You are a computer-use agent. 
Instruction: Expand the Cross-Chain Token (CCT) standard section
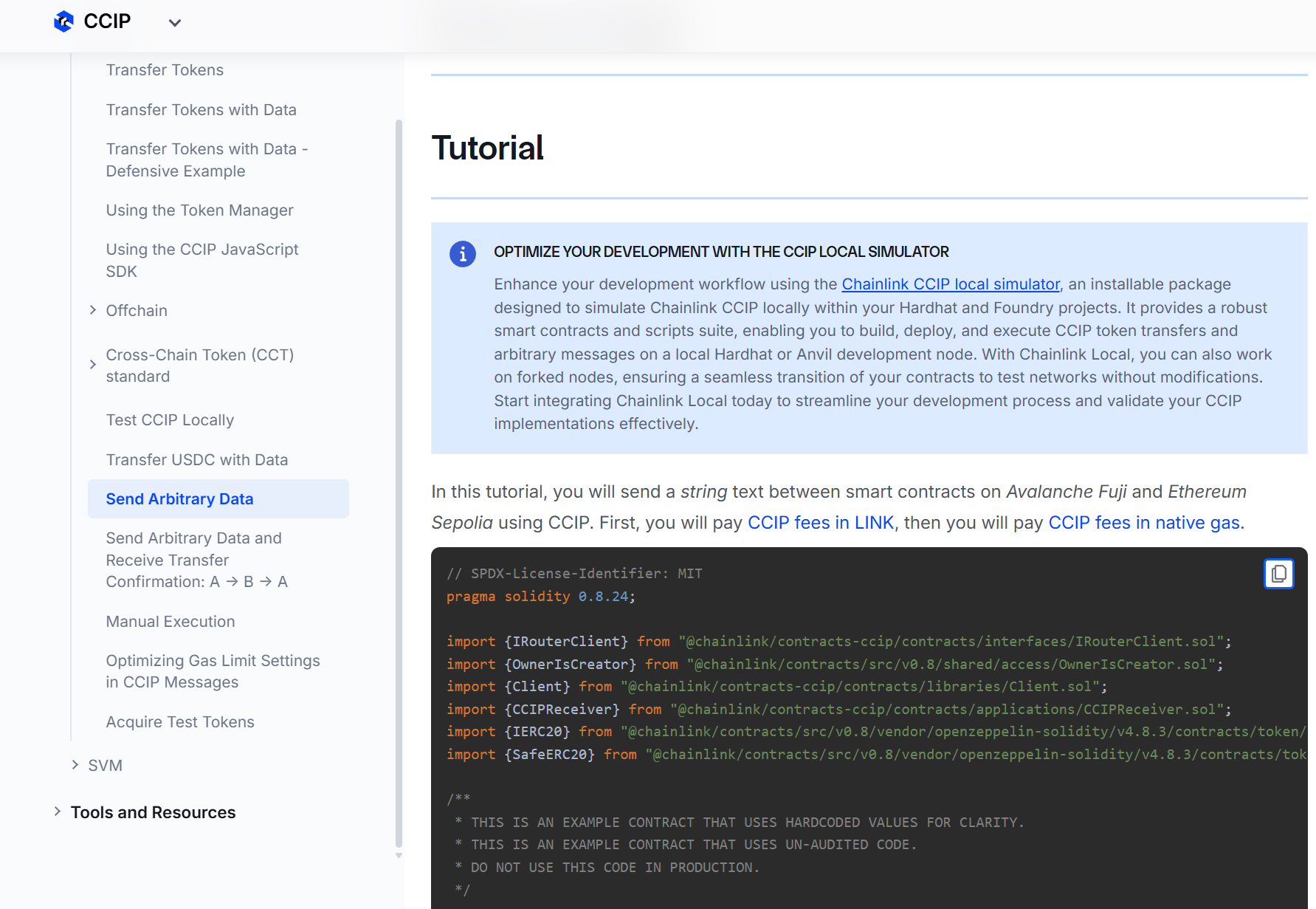[93, 365]
